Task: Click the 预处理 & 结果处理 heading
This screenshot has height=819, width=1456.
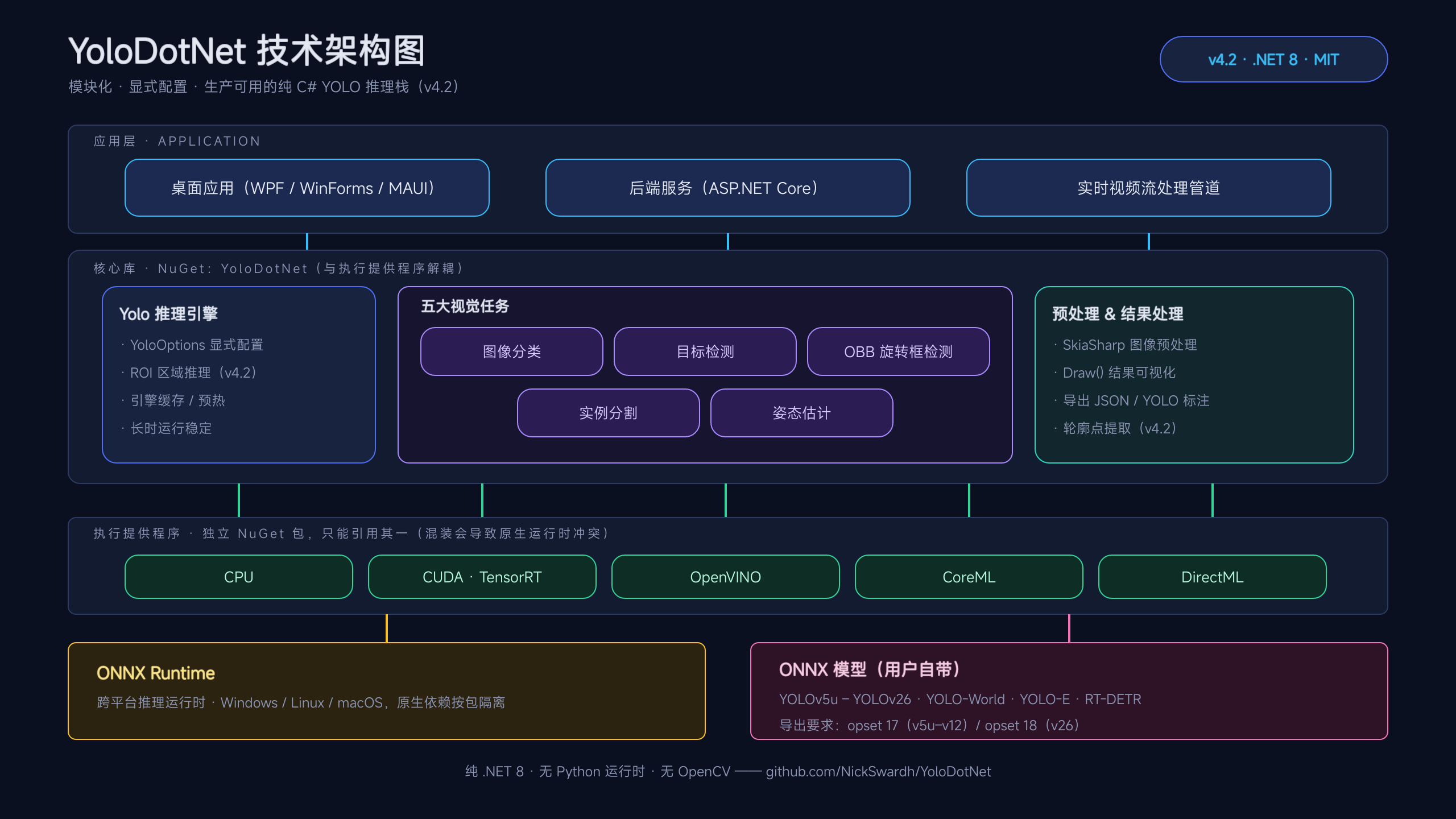Action: [1118, 314]
